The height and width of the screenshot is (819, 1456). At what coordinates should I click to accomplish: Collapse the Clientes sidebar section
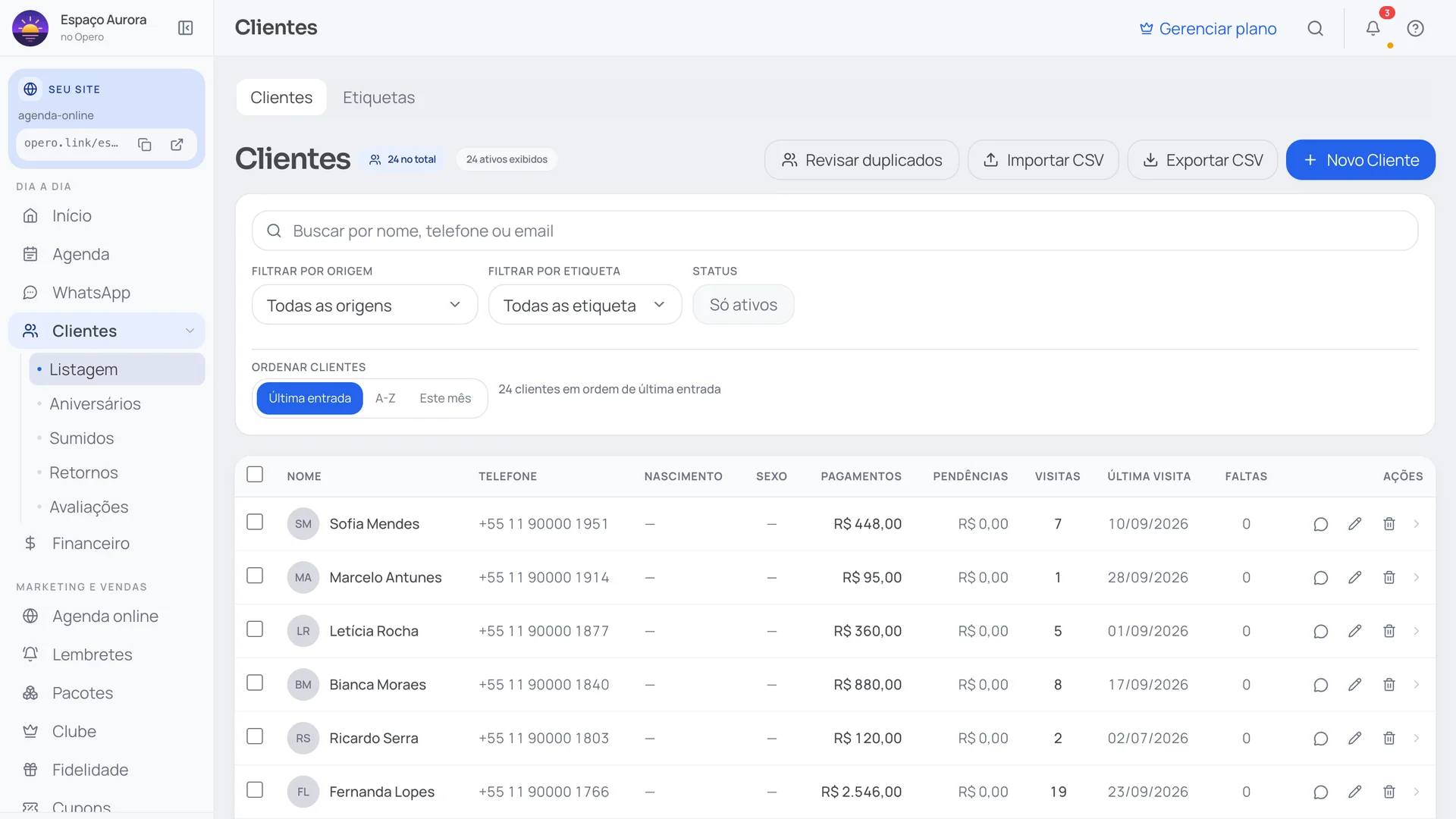(190, 331)
